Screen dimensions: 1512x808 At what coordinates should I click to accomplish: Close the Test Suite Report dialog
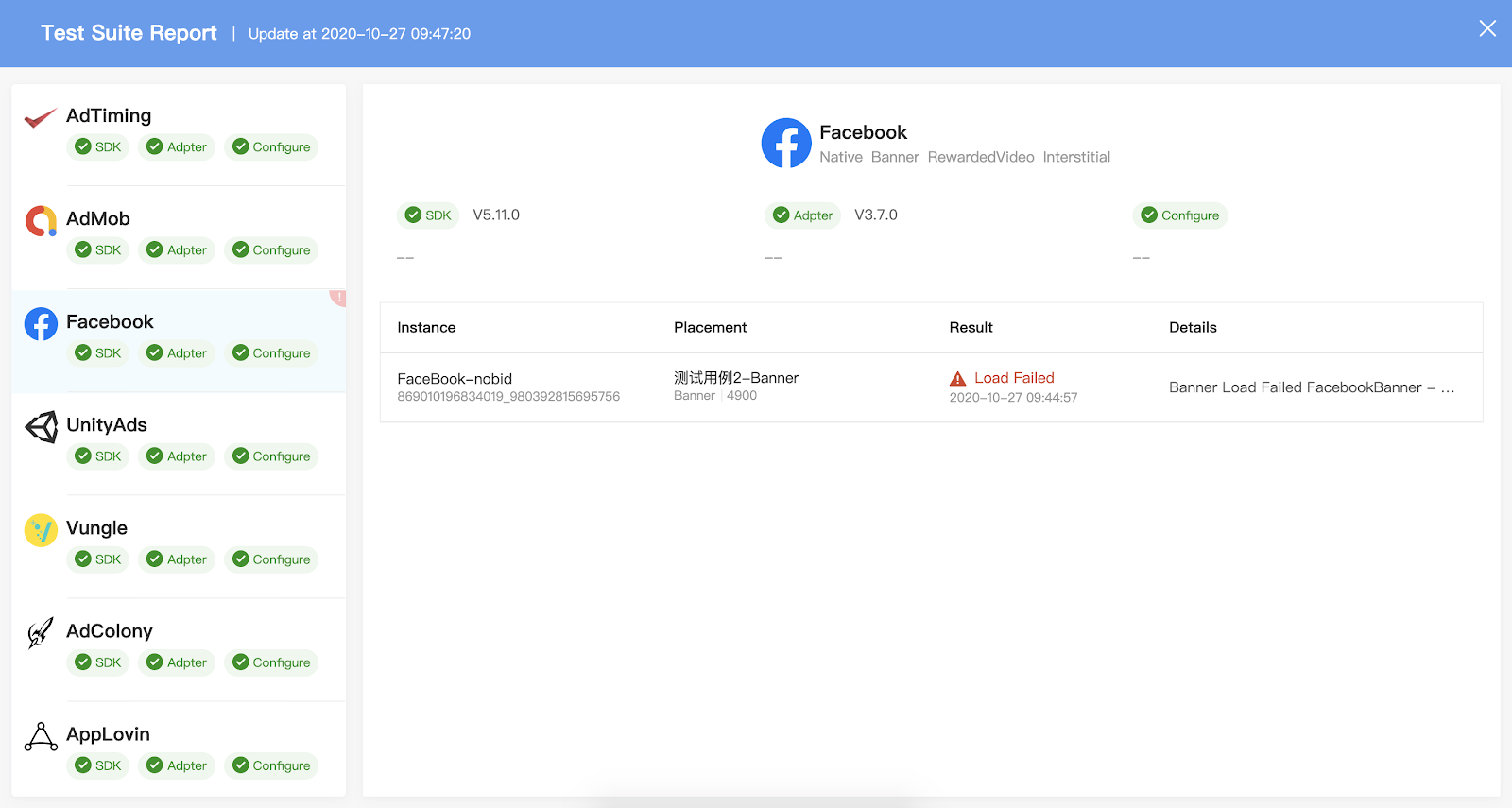[x=1487, y=28]
